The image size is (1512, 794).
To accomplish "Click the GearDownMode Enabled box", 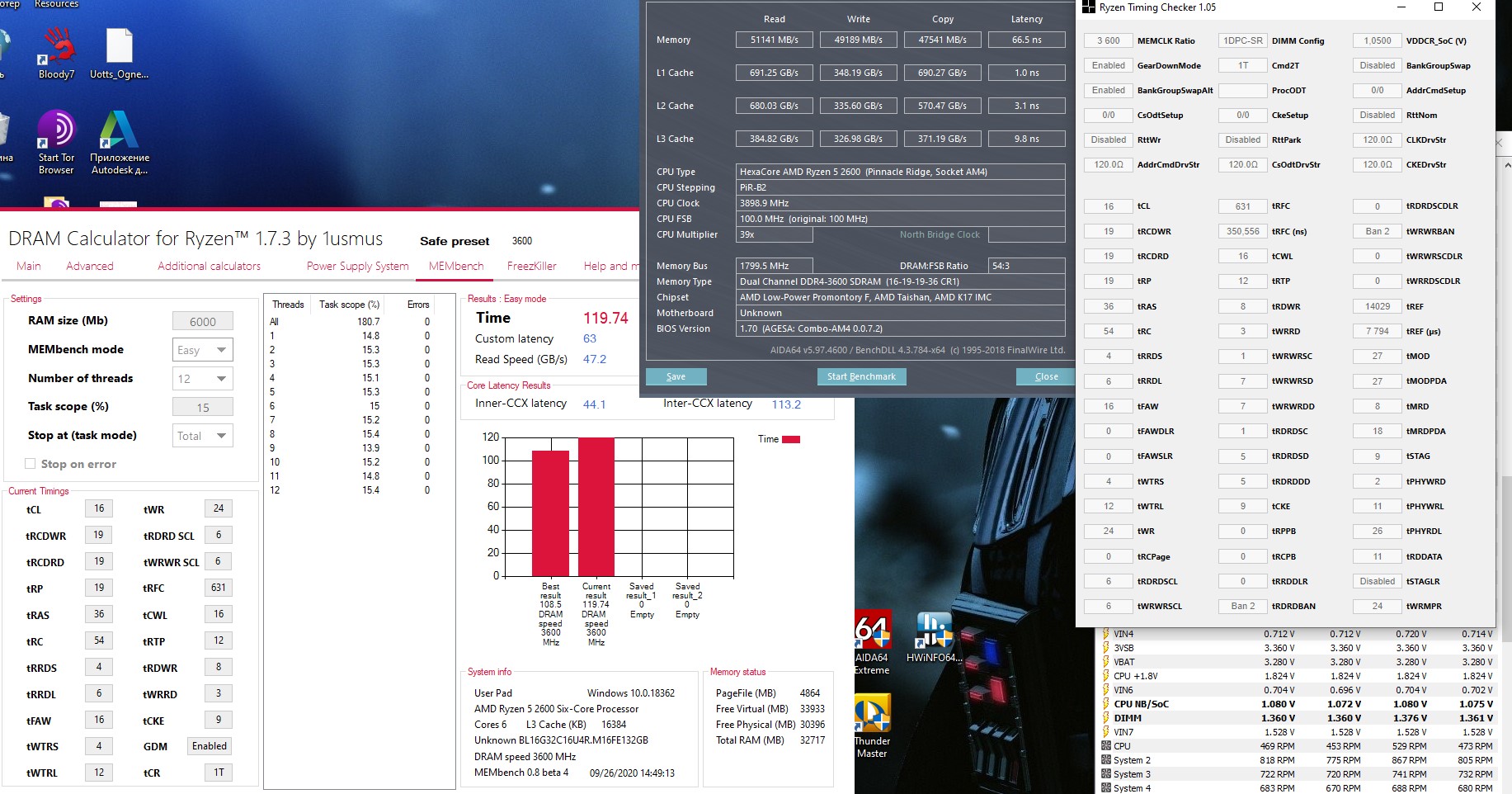I will pos(1109,65).
